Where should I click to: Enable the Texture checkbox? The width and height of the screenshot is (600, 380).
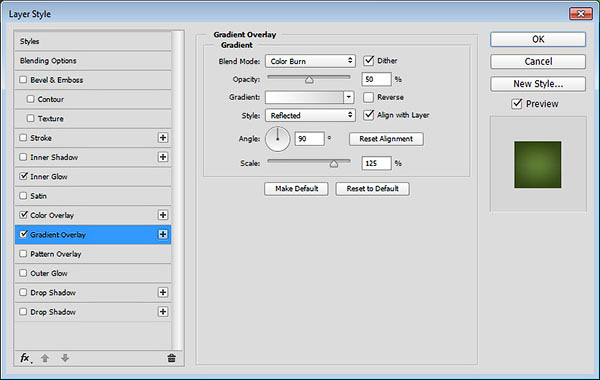point(31,118)
